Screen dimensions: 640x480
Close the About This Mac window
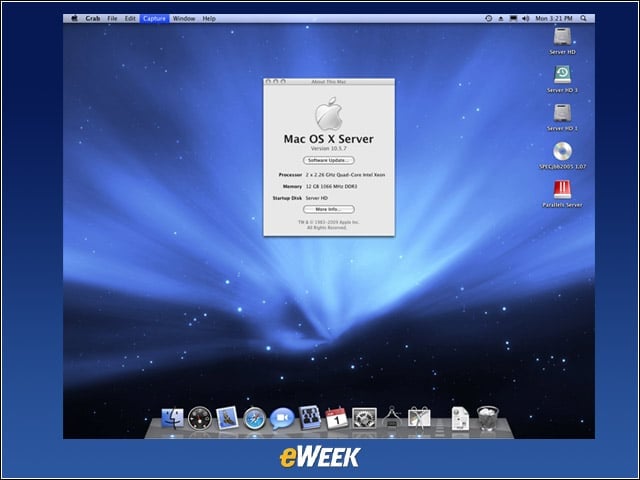point(268,82)
